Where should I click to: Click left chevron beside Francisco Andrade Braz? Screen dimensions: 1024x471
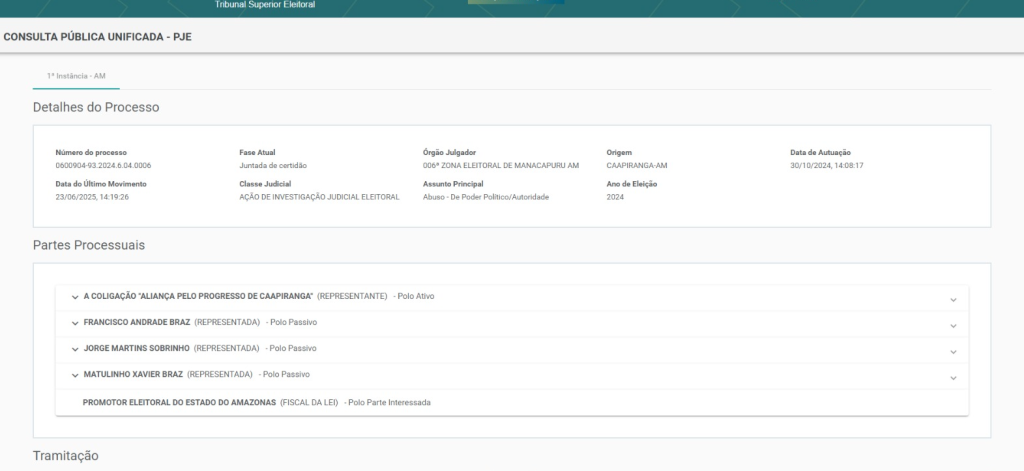pyautogui.click(x=75, y=323)
